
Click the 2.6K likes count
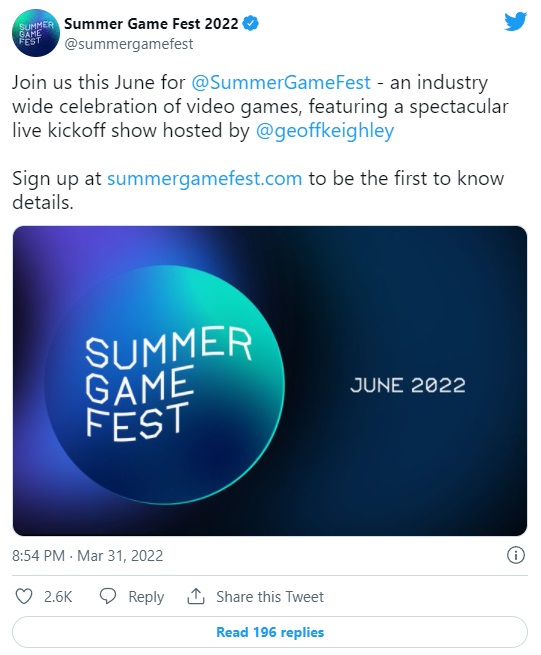tap(58, 597)
